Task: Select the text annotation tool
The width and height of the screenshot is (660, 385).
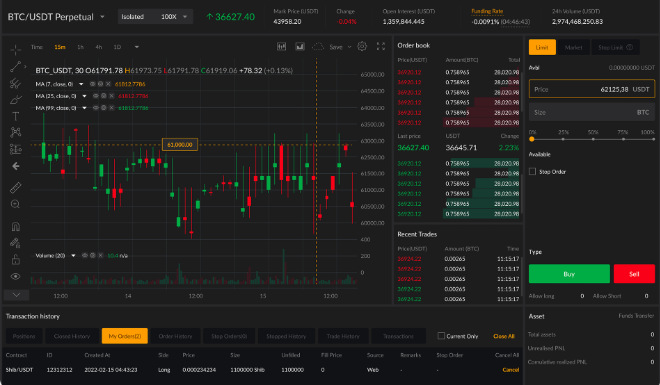Action: tap(16, 116)
